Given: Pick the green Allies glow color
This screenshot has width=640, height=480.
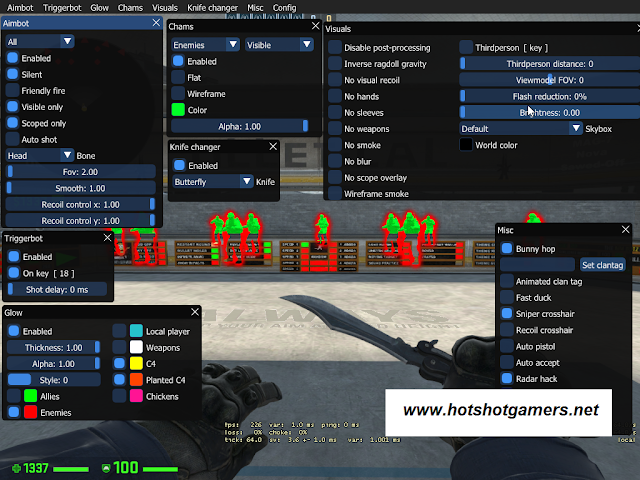Looking at the screenshot, I should [x=31, y=396].
